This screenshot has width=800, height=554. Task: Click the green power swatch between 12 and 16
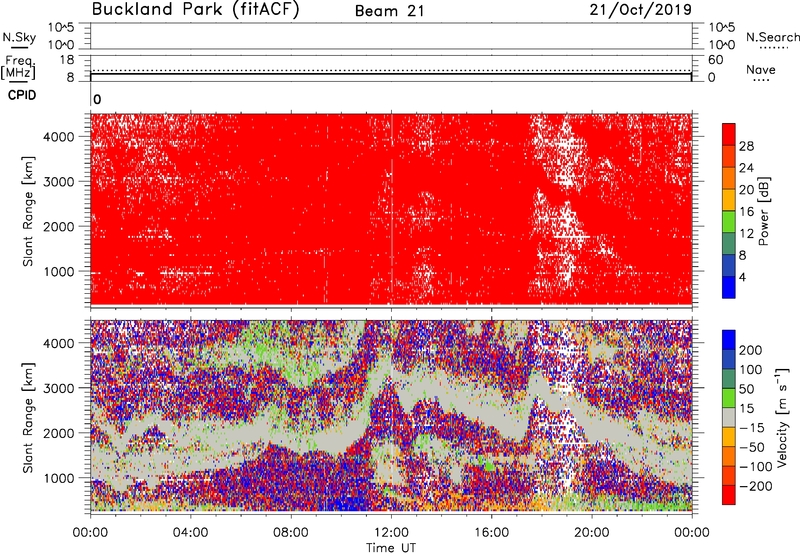click(729, 222)
